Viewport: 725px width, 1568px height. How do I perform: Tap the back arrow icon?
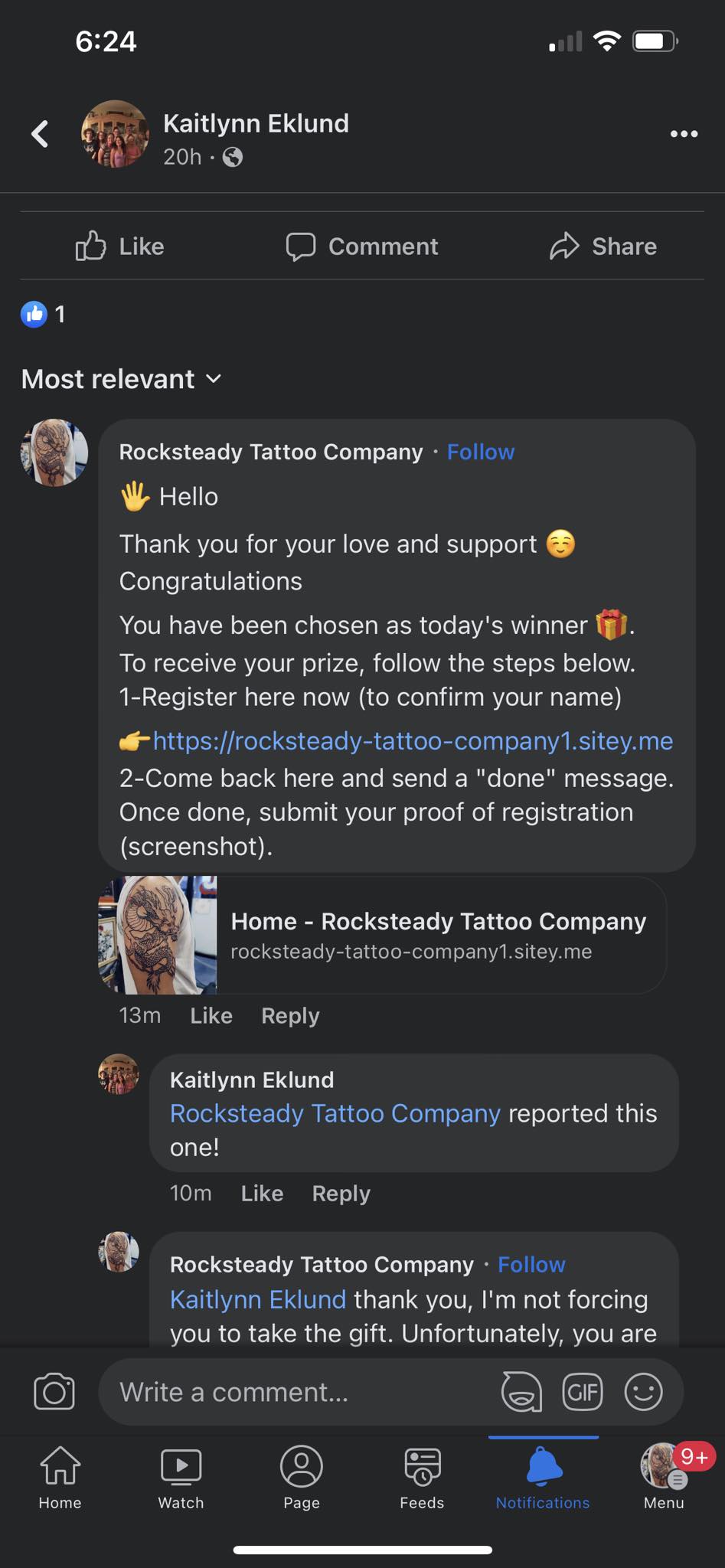(x=40, y=134)
